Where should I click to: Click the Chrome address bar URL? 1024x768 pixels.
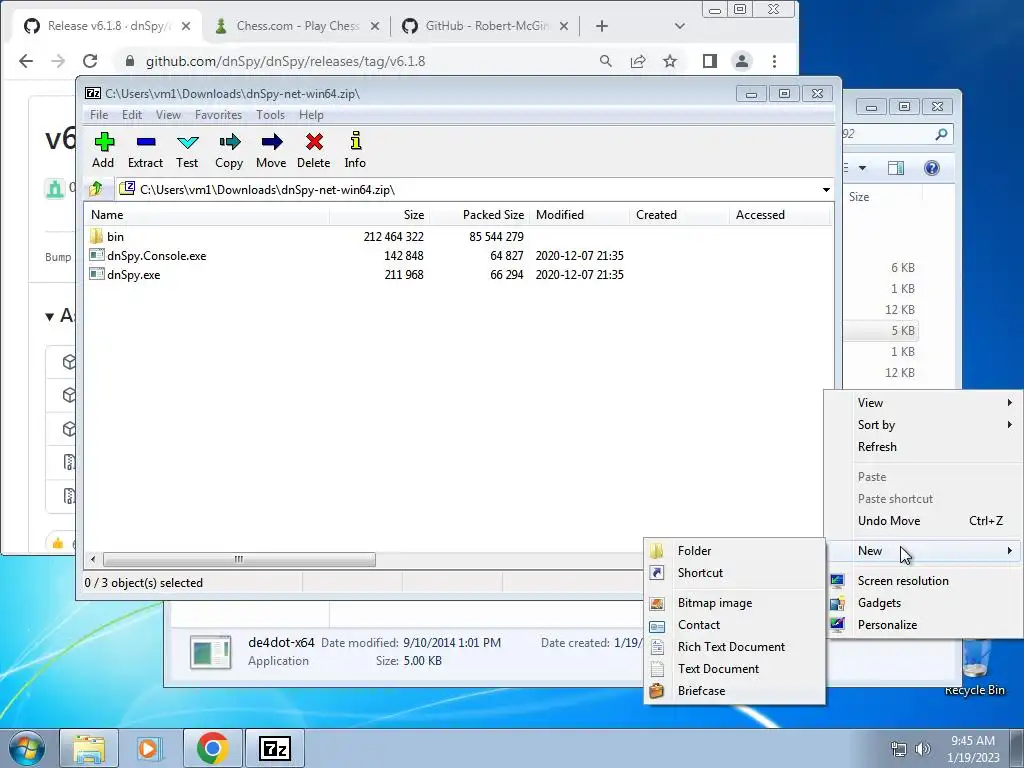tap(285, 61)
